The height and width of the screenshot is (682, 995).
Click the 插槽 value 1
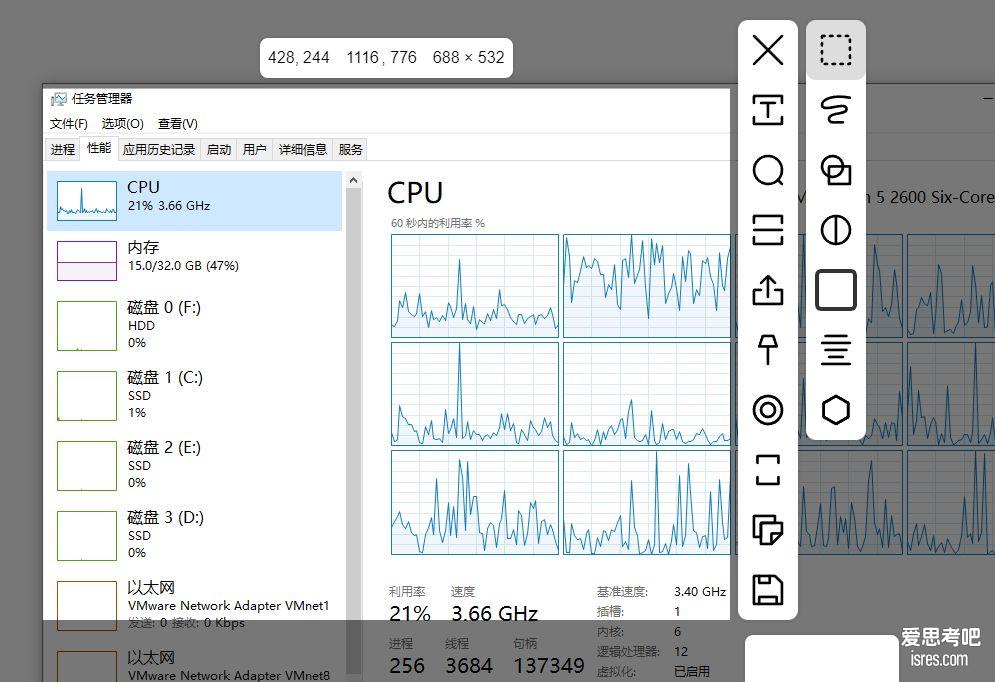point(677,612)
